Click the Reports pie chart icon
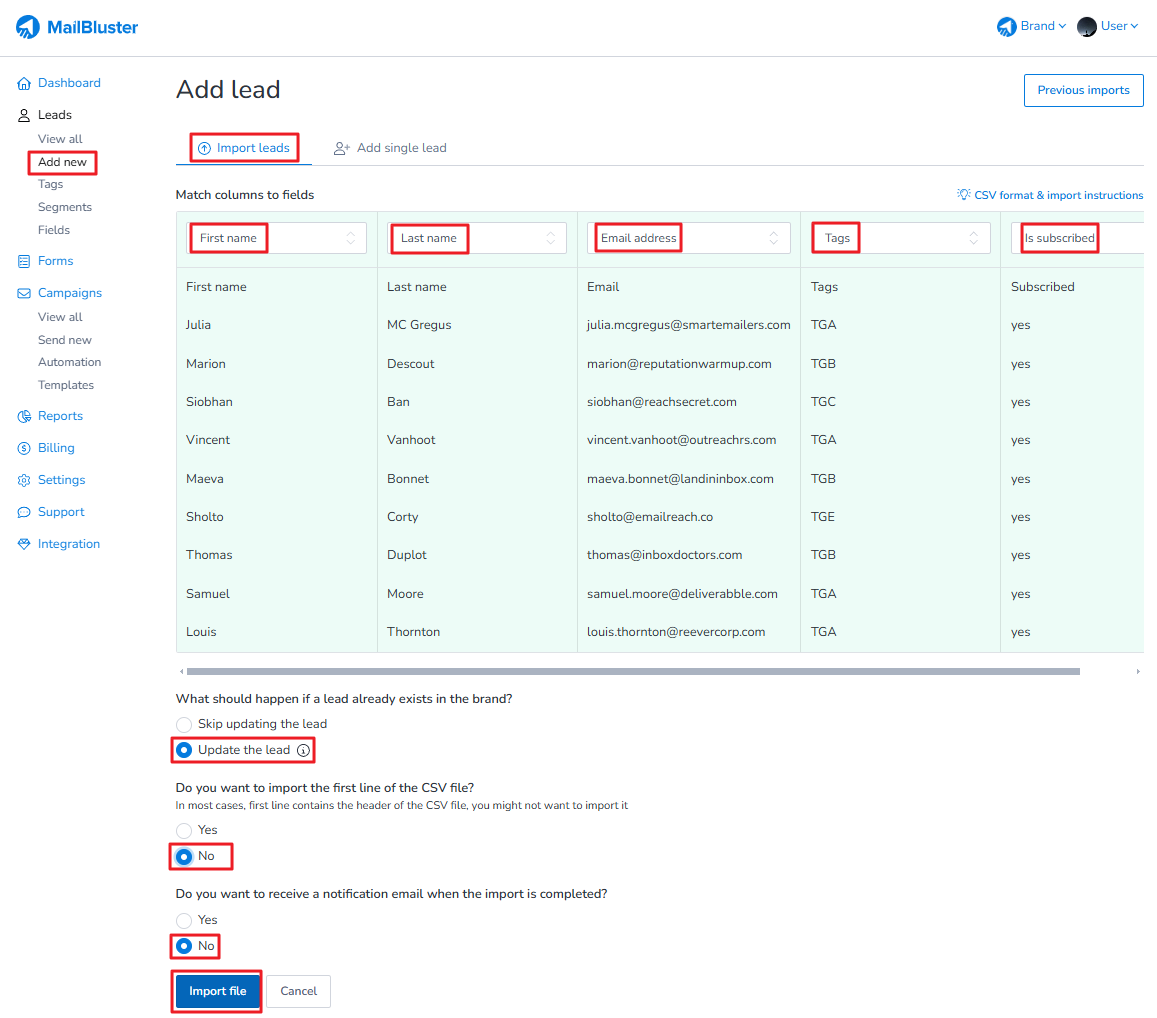 coord(24,416)
